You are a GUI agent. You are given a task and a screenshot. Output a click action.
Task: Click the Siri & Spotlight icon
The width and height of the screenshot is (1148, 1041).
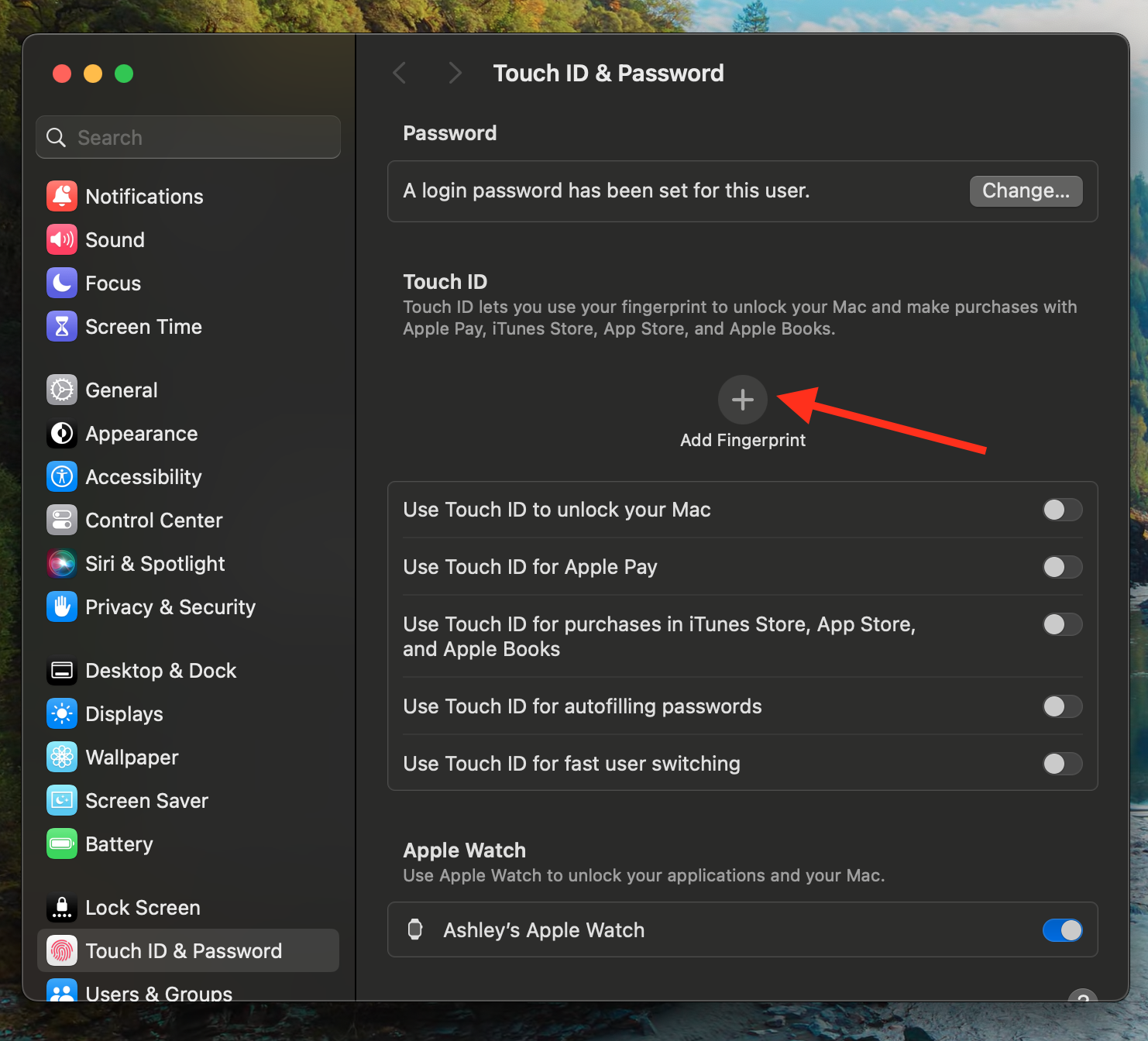[62, 564]
